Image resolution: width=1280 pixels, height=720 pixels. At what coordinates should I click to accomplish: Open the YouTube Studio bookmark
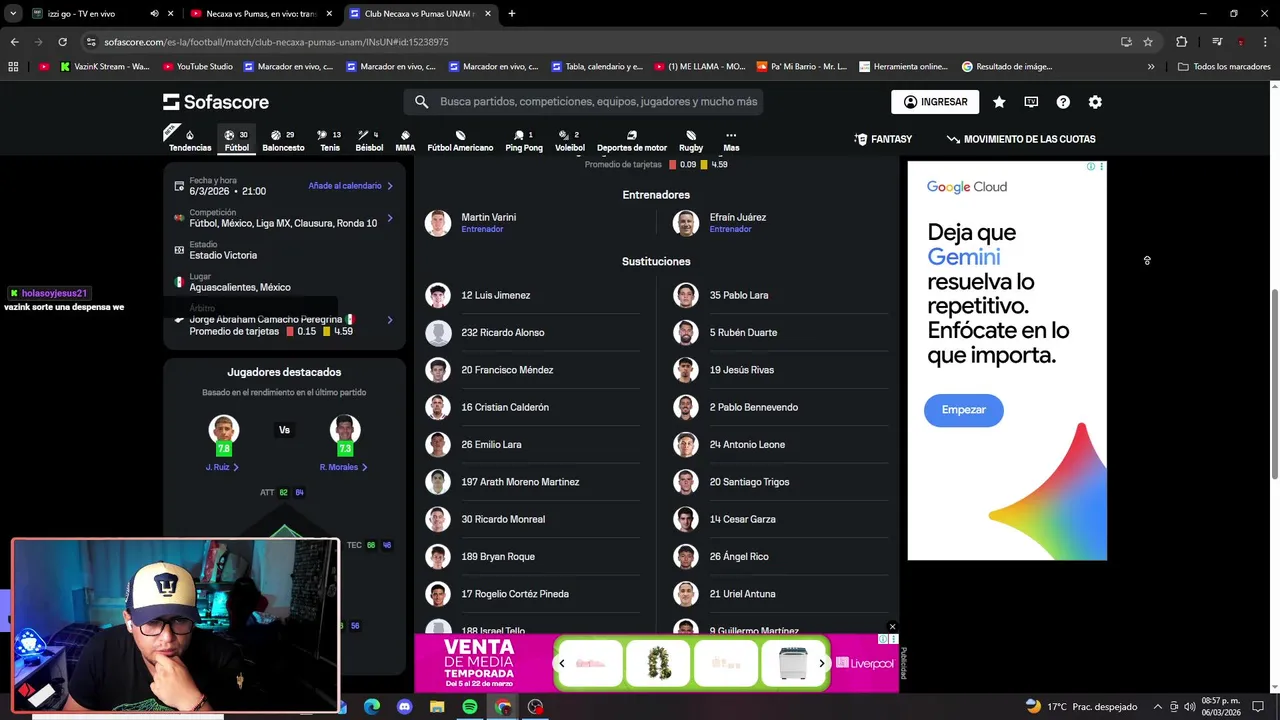[x=196, y=67]
